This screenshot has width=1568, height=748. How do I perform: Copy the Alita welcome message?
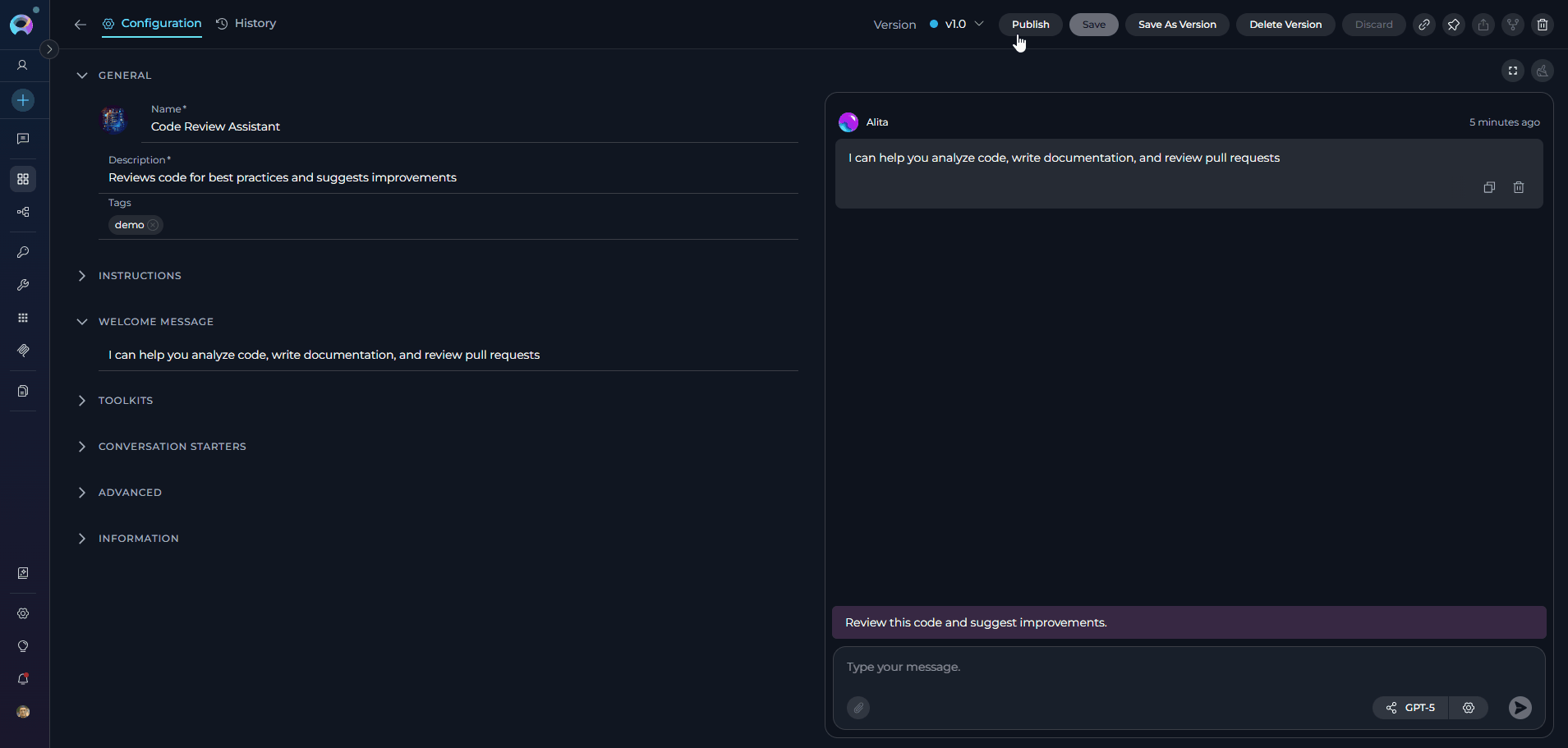[1488, 187]
